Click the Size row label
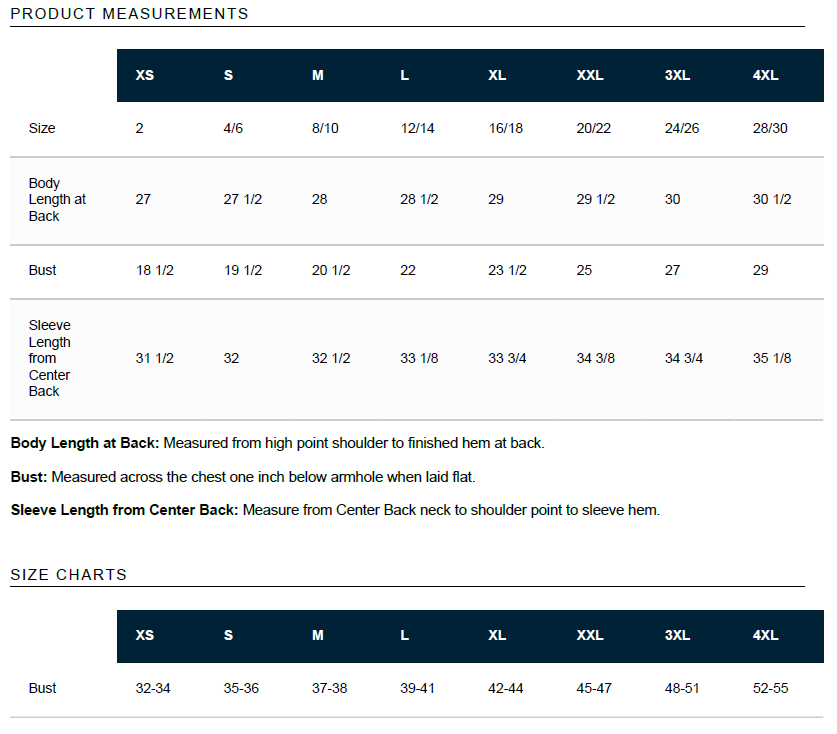 click(x=42, y=129)
